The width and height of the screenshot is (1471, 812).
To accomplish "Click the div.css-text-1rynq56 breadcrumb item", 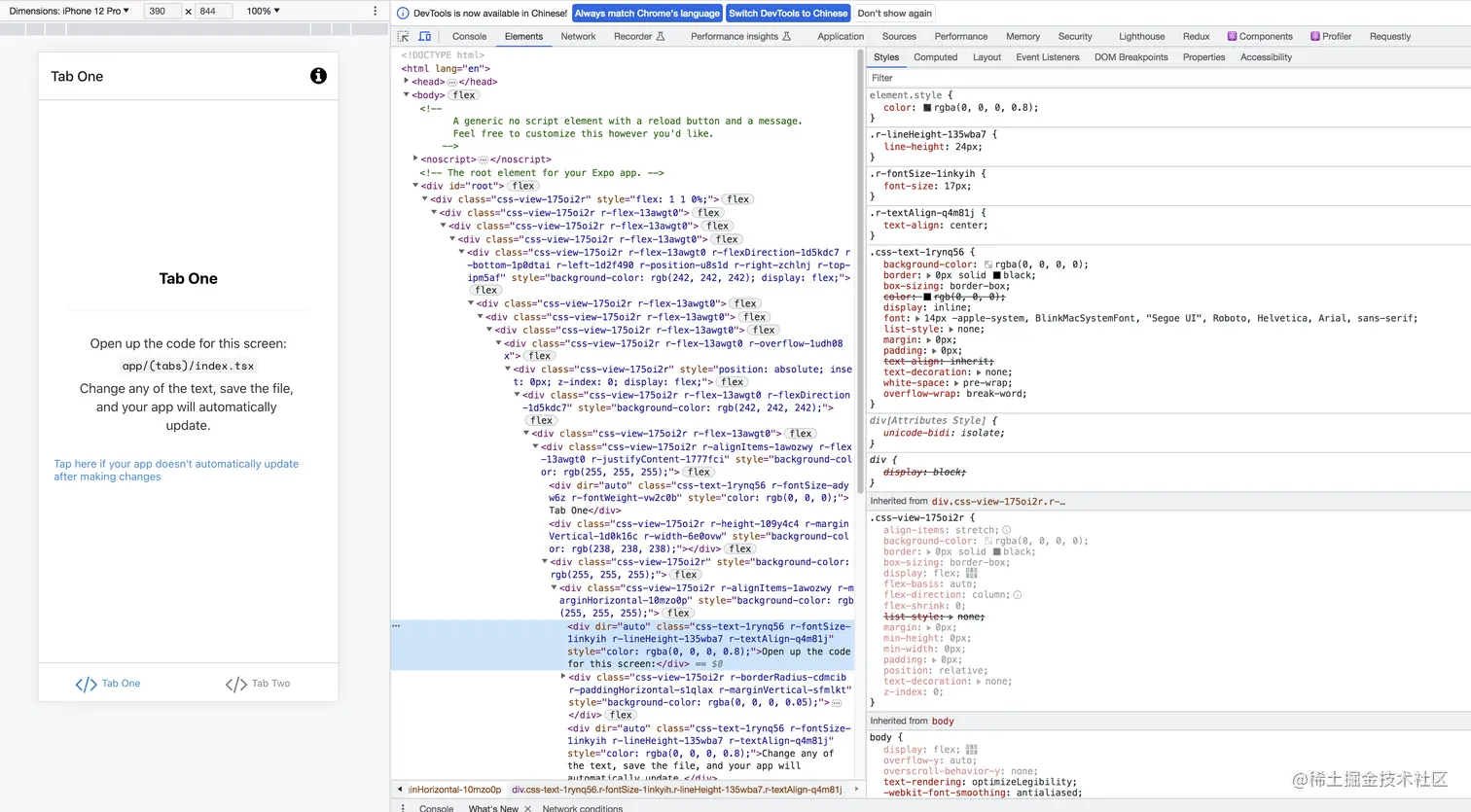I will click(677, 790).
